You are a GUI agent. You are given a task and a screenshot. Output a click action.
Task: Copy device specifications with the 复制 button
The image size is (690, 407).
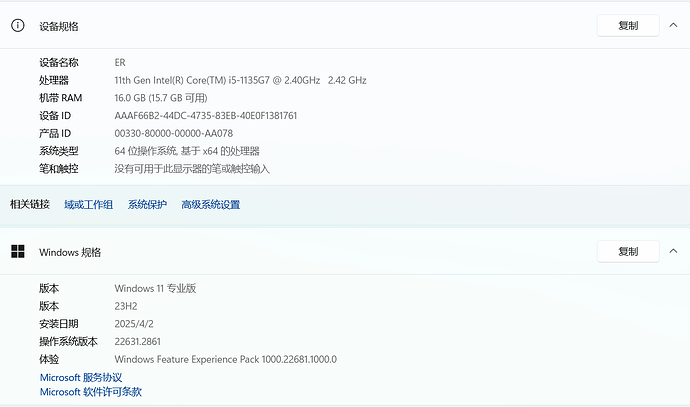(x=628, y=26)
